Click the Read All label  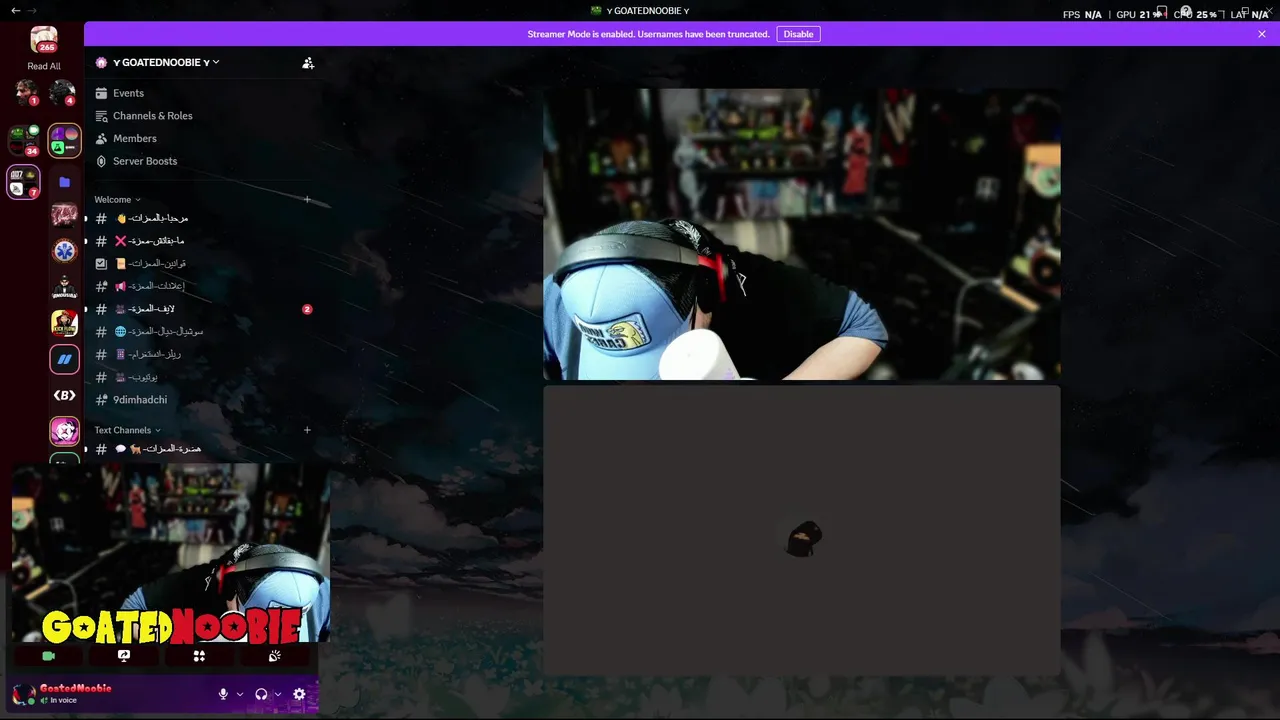click(44, 67)
